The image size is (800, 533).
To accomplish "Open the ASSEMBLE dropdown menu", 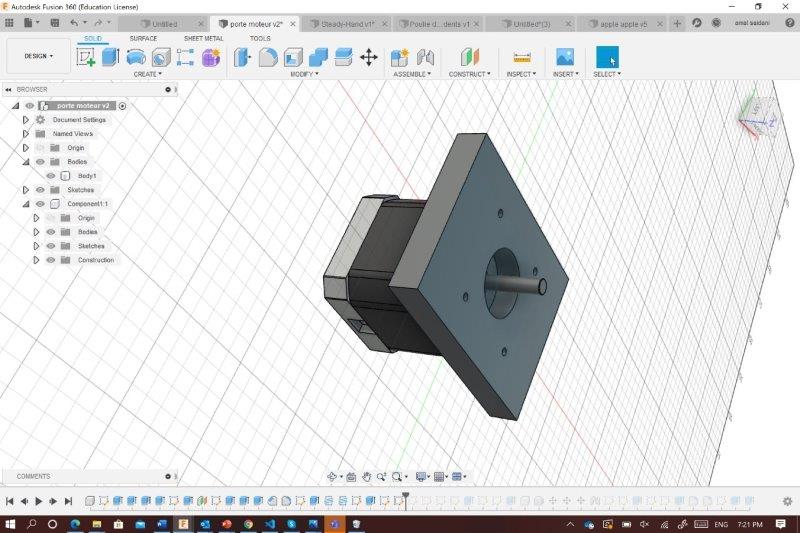I will pyautogui.click(x=412, y=74).
